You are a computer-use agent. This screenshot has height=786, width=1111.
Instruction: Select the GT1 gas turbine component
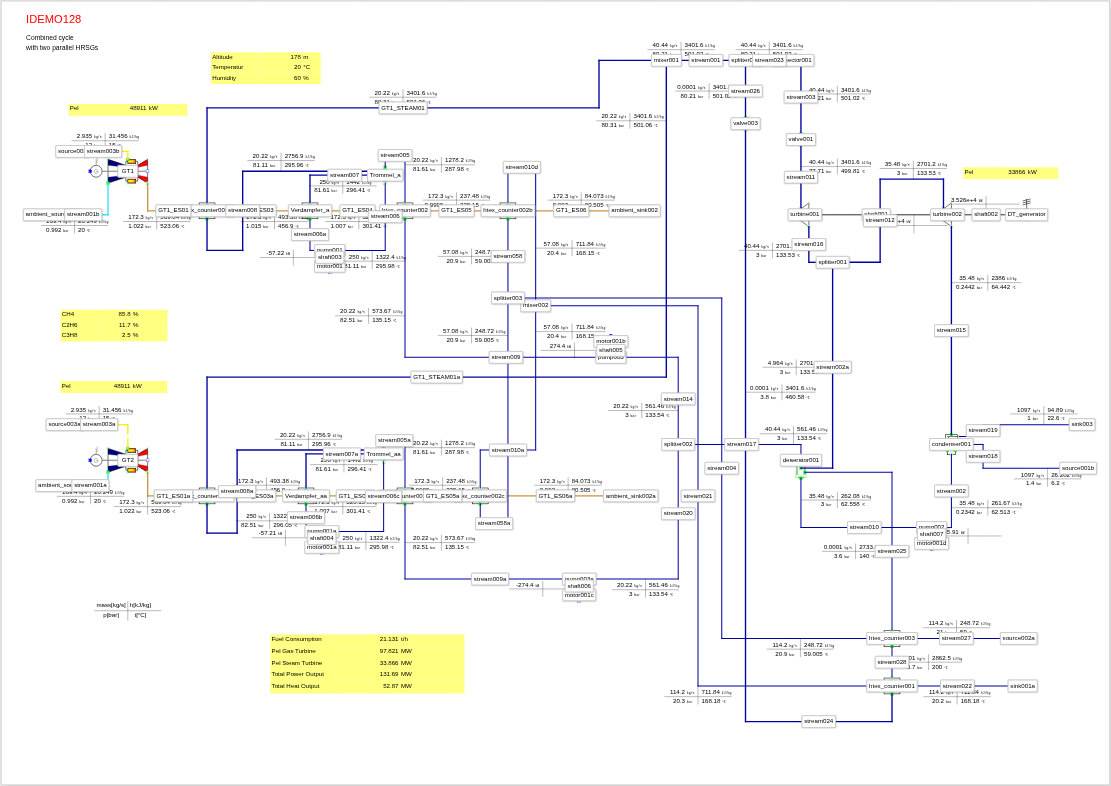pos(127,171)
